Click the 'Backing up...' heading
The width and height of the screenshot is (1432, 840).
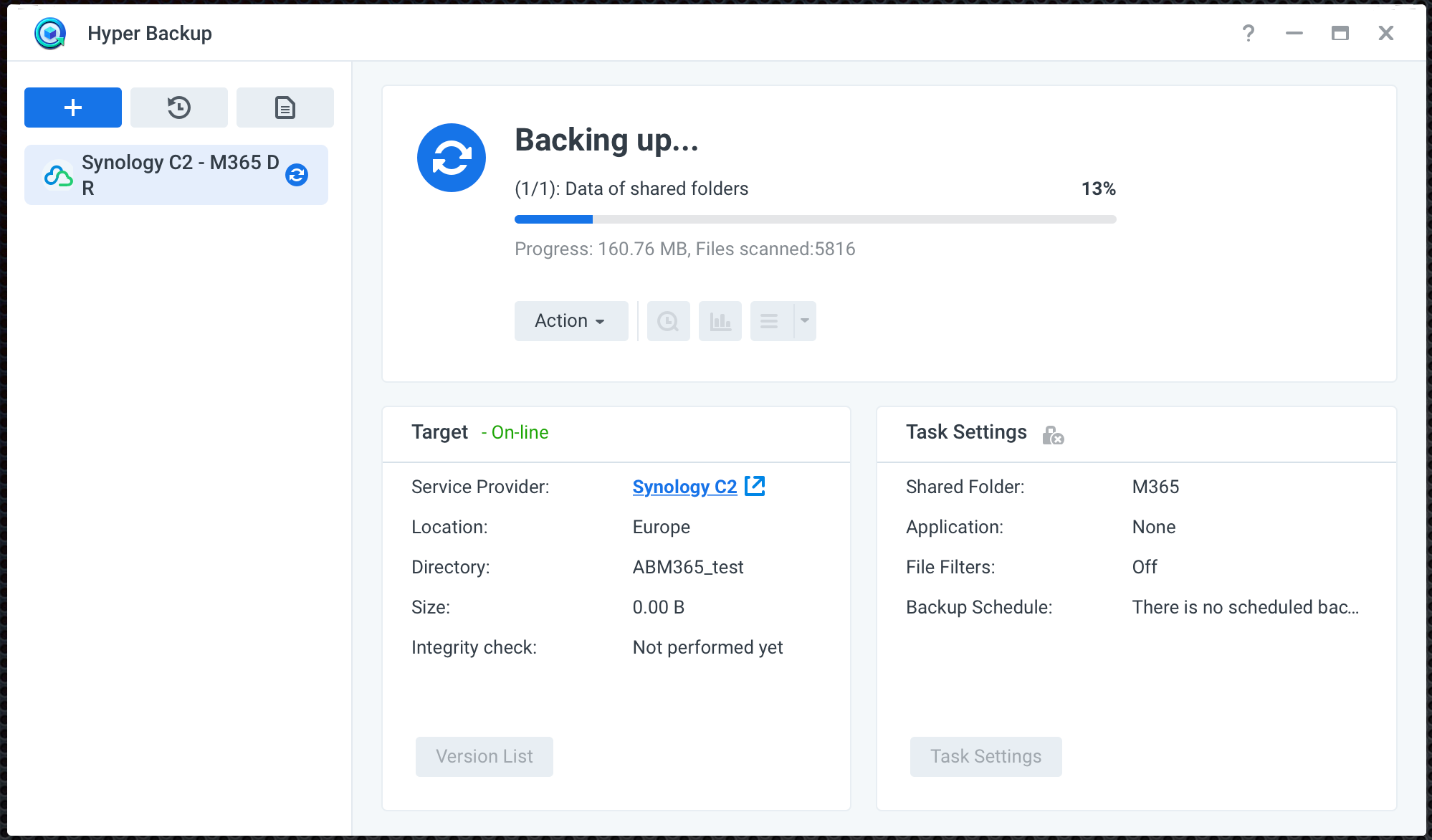606,140
